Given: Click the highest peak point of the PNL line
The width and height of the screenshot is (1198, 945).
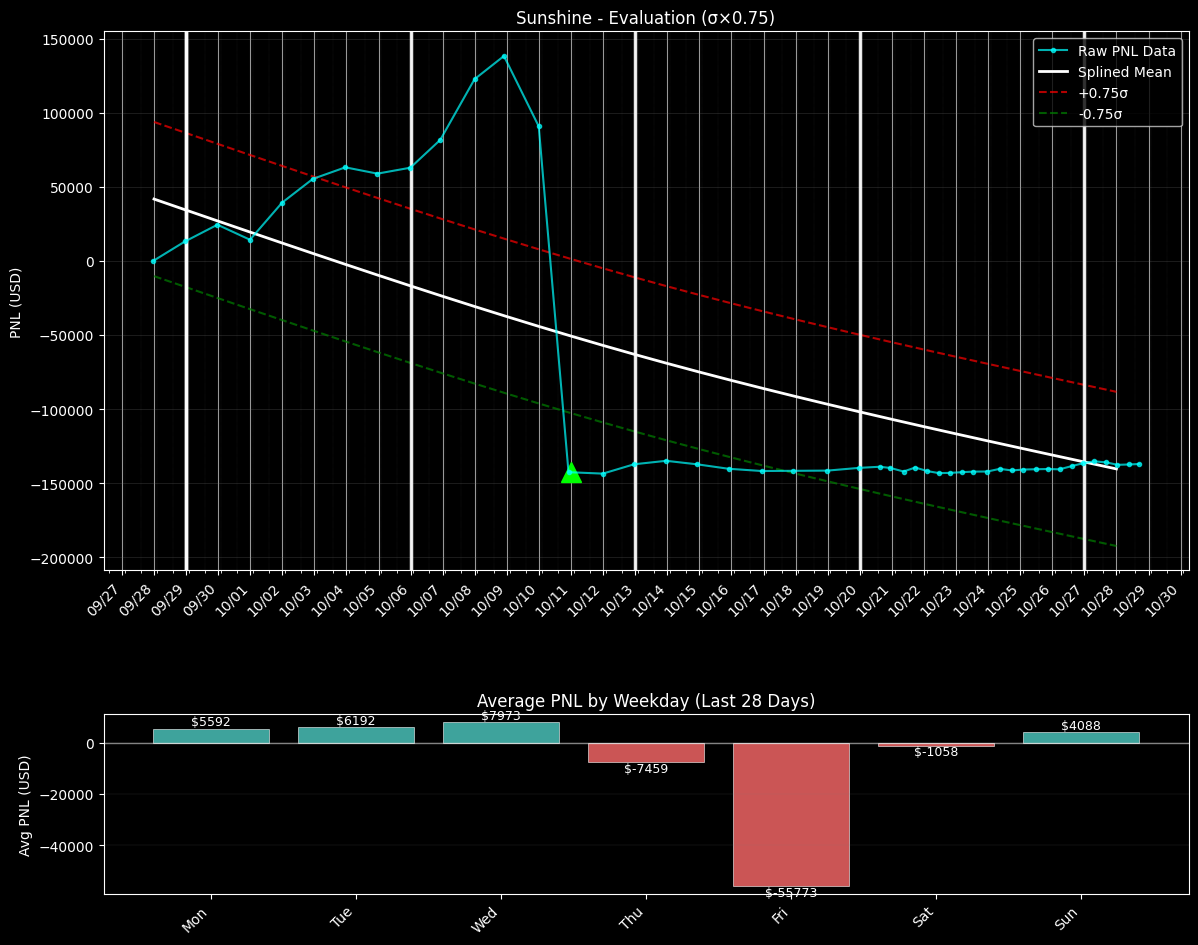Looking at the screenshot, I should 504,57.
